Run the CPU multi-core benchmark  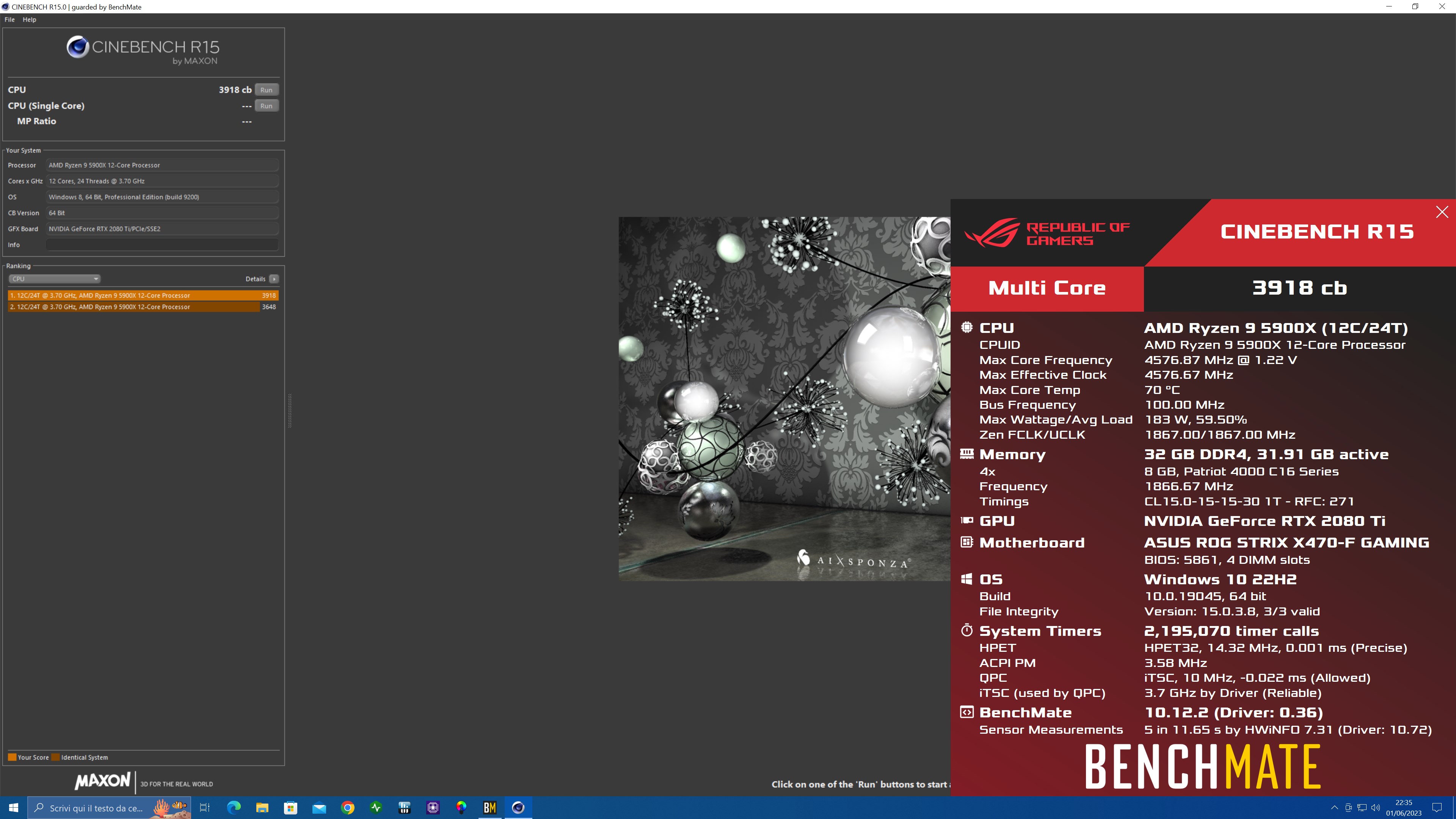point(266,90)
